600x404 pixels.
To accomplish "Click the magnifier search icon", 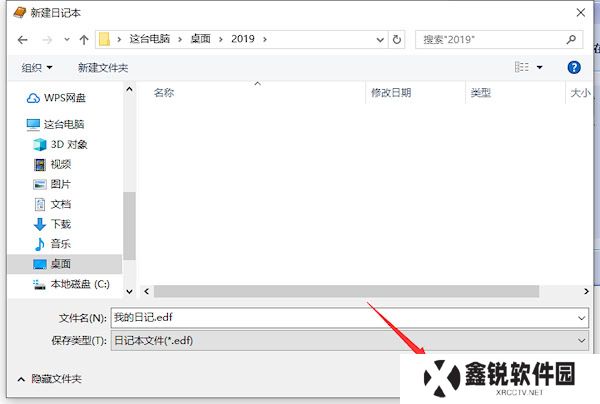I will [571, 39].
